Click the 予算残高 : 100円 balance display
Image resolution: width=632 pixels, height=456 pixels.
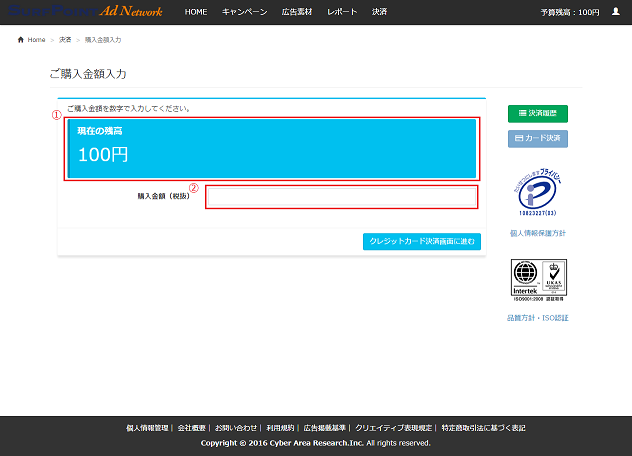(570, 12)
